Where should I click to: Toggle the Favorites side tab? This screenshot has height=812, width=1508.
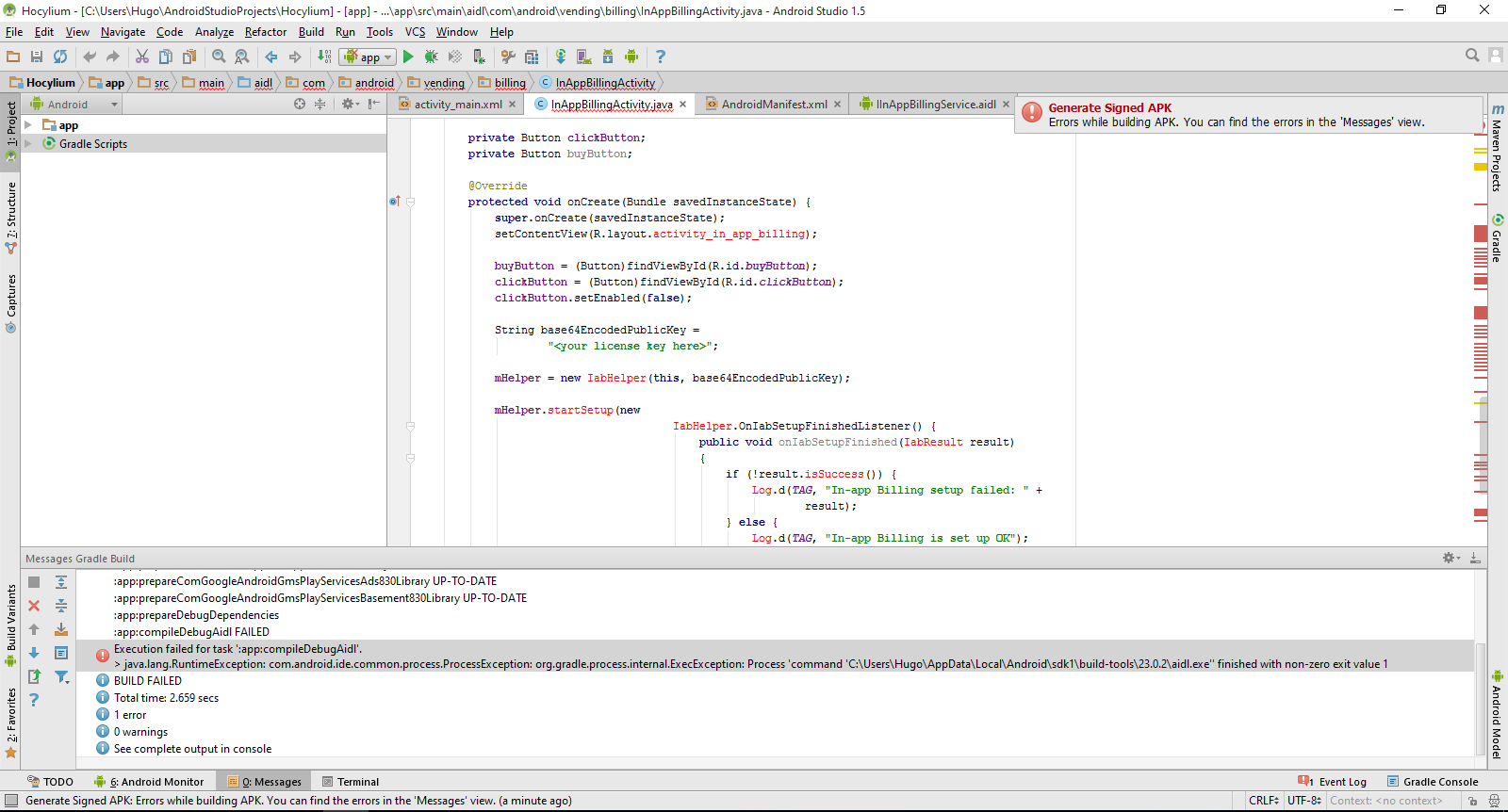point(10,723)
